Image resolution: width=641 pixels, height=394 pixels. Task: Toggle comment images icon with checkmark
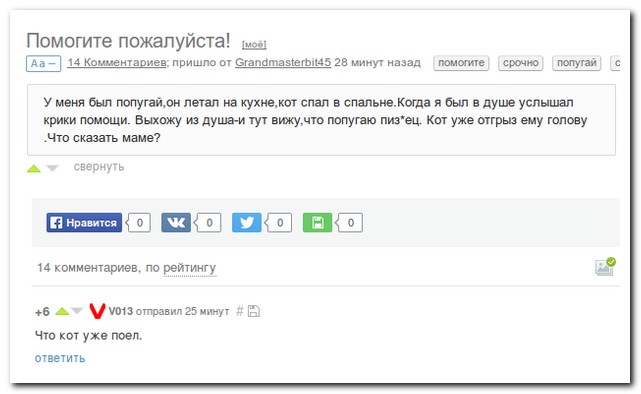tap(605, 266)
